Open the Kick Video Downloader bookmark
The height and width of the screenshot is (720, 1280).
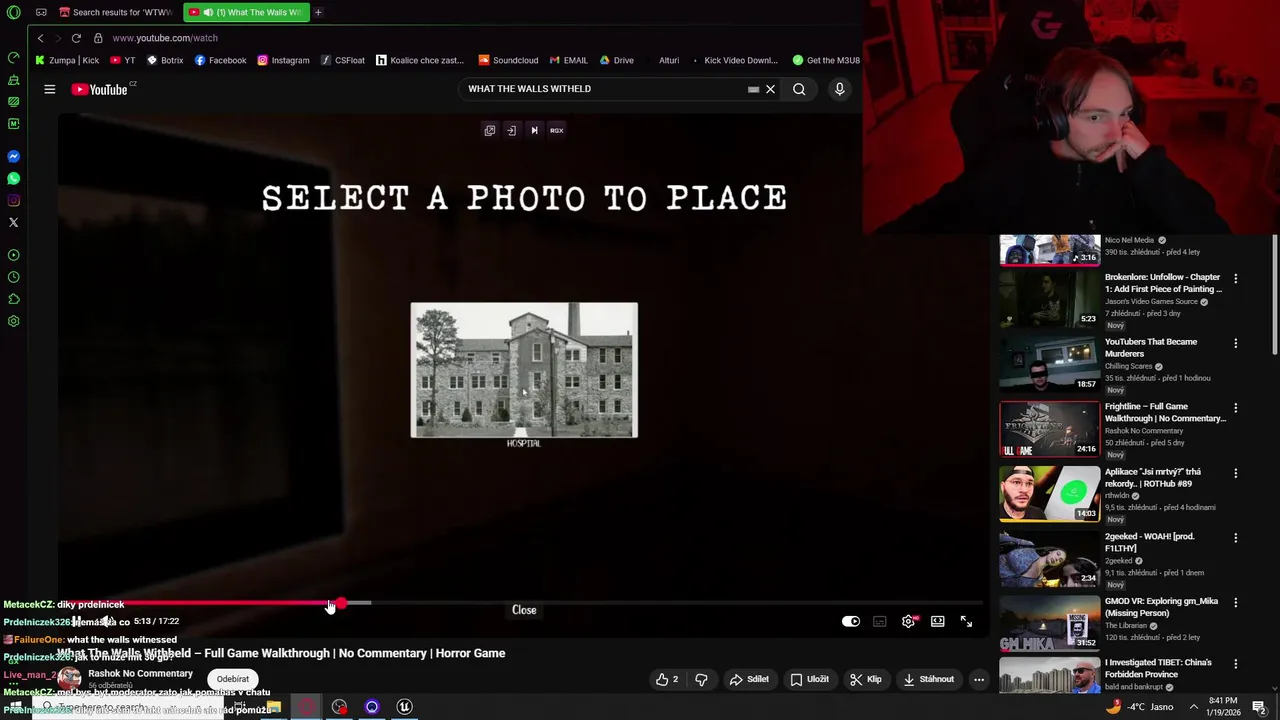[x=733, y=60]
